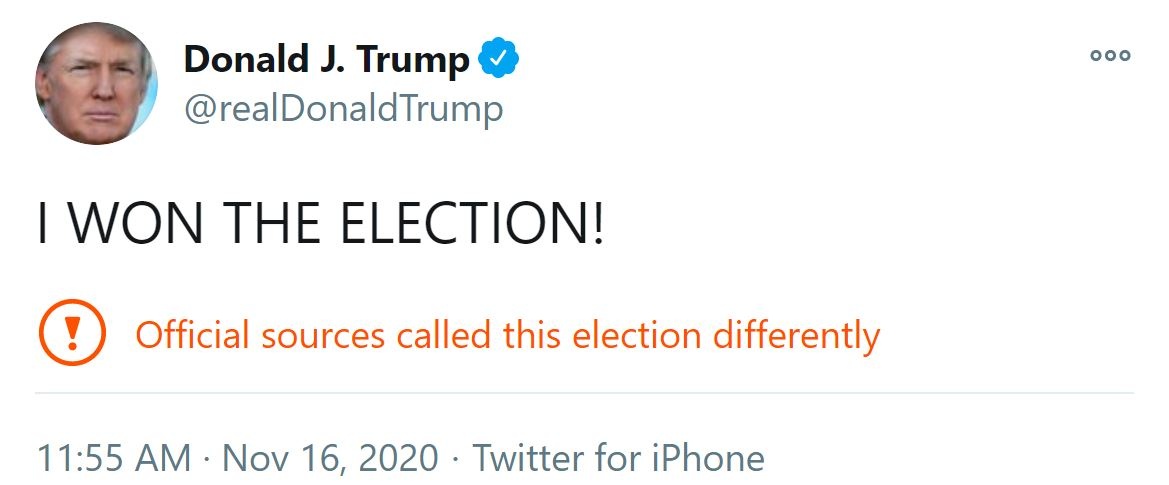Open the "Twitter for iPhone" source link
The height and width of the screenshot is (485, 1169).
(x=618, y=459)
